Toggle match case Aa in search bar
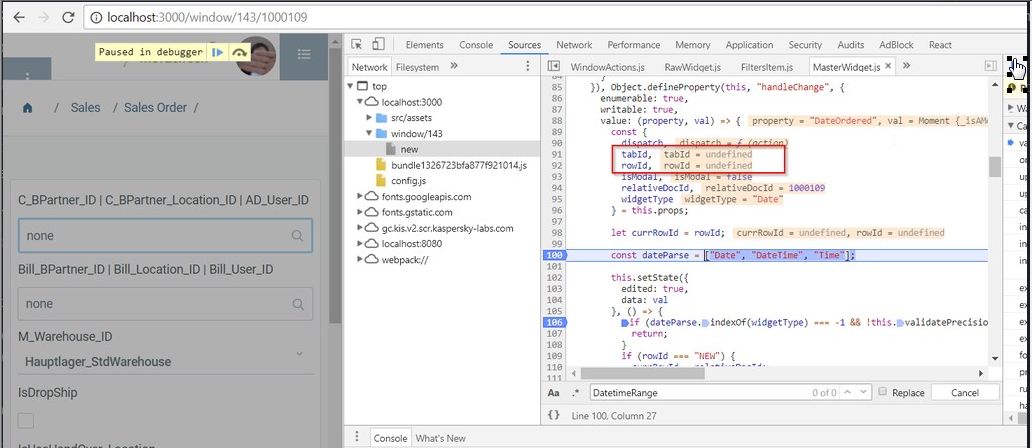The width and height of the screenshot is (1032, 448). [554, 393]
